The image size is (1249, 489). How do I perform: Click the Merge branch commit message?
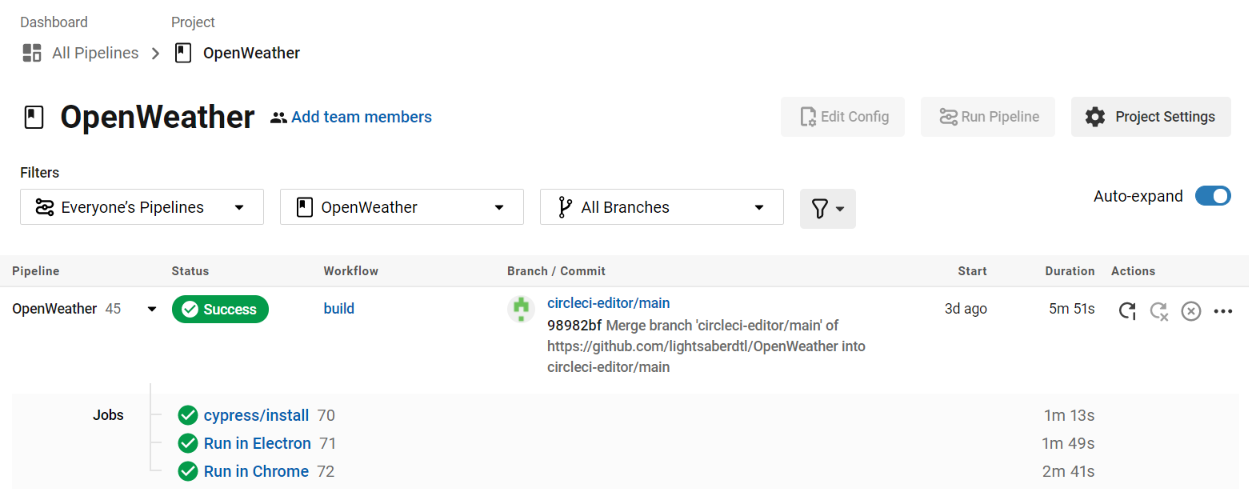coord(706,346)
